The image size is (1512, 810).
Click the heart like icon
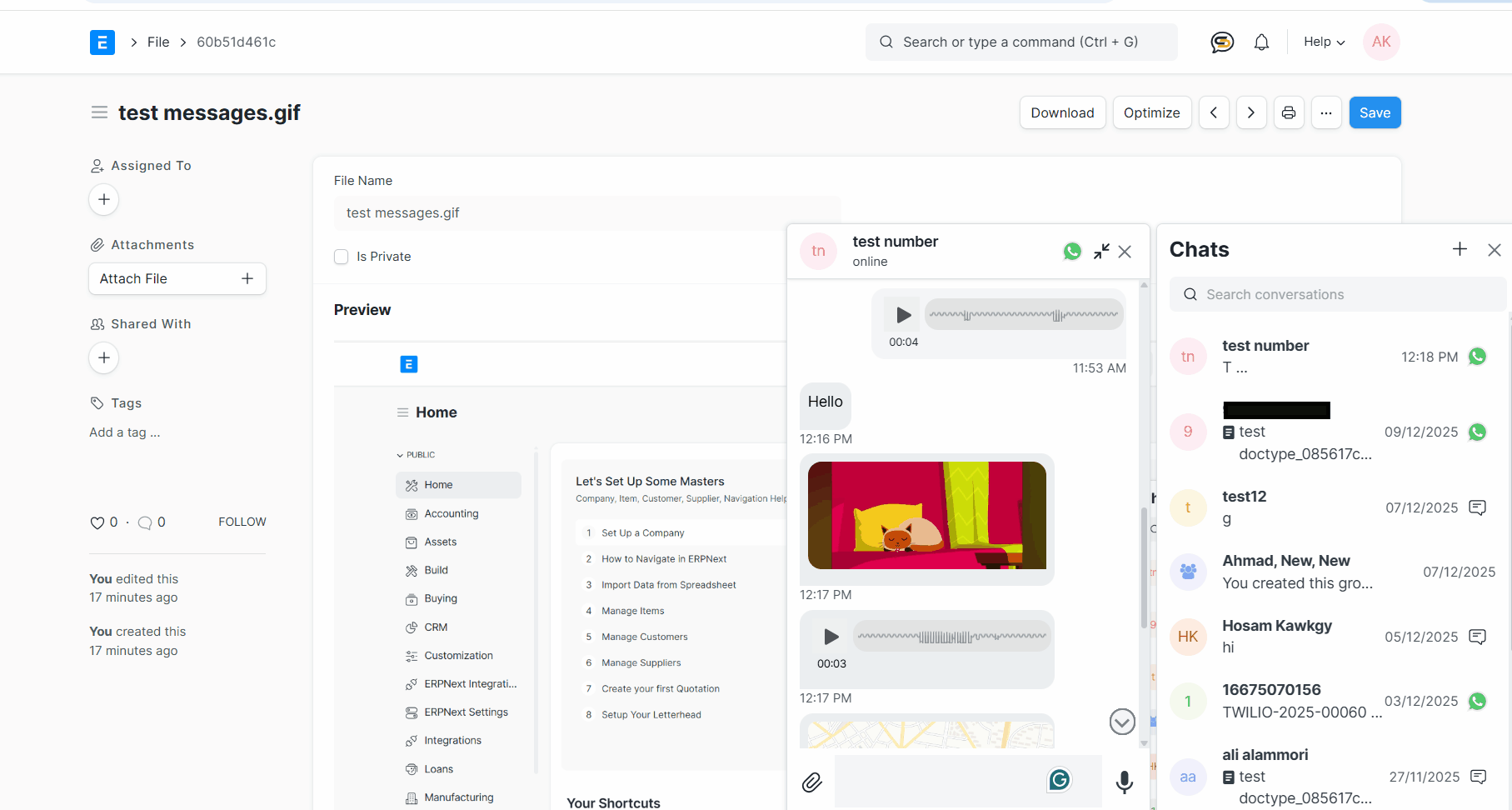97,522
